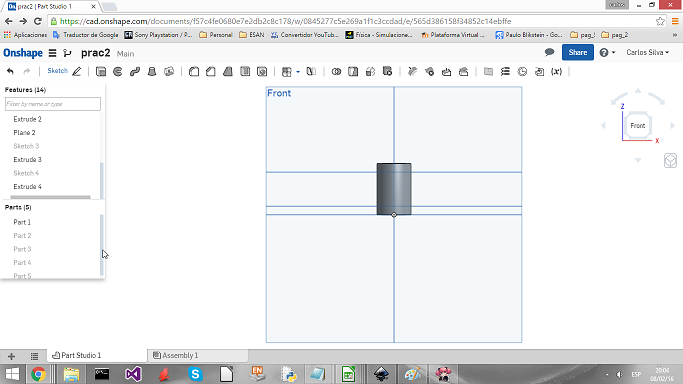
Task: Click the Redo arrow icon
Action: [27, 71]
